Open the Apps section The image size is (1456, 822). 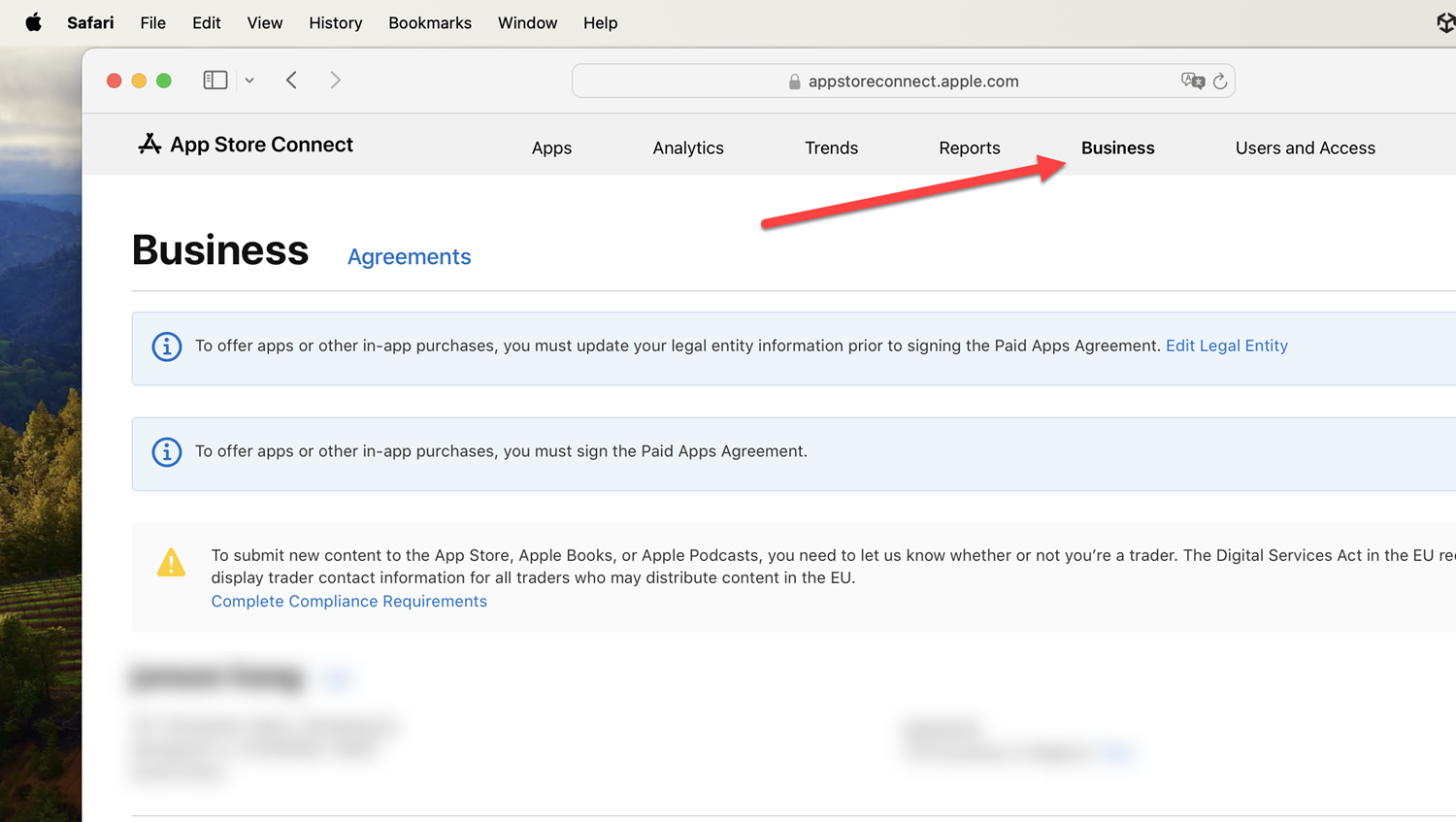pos(551,148)
